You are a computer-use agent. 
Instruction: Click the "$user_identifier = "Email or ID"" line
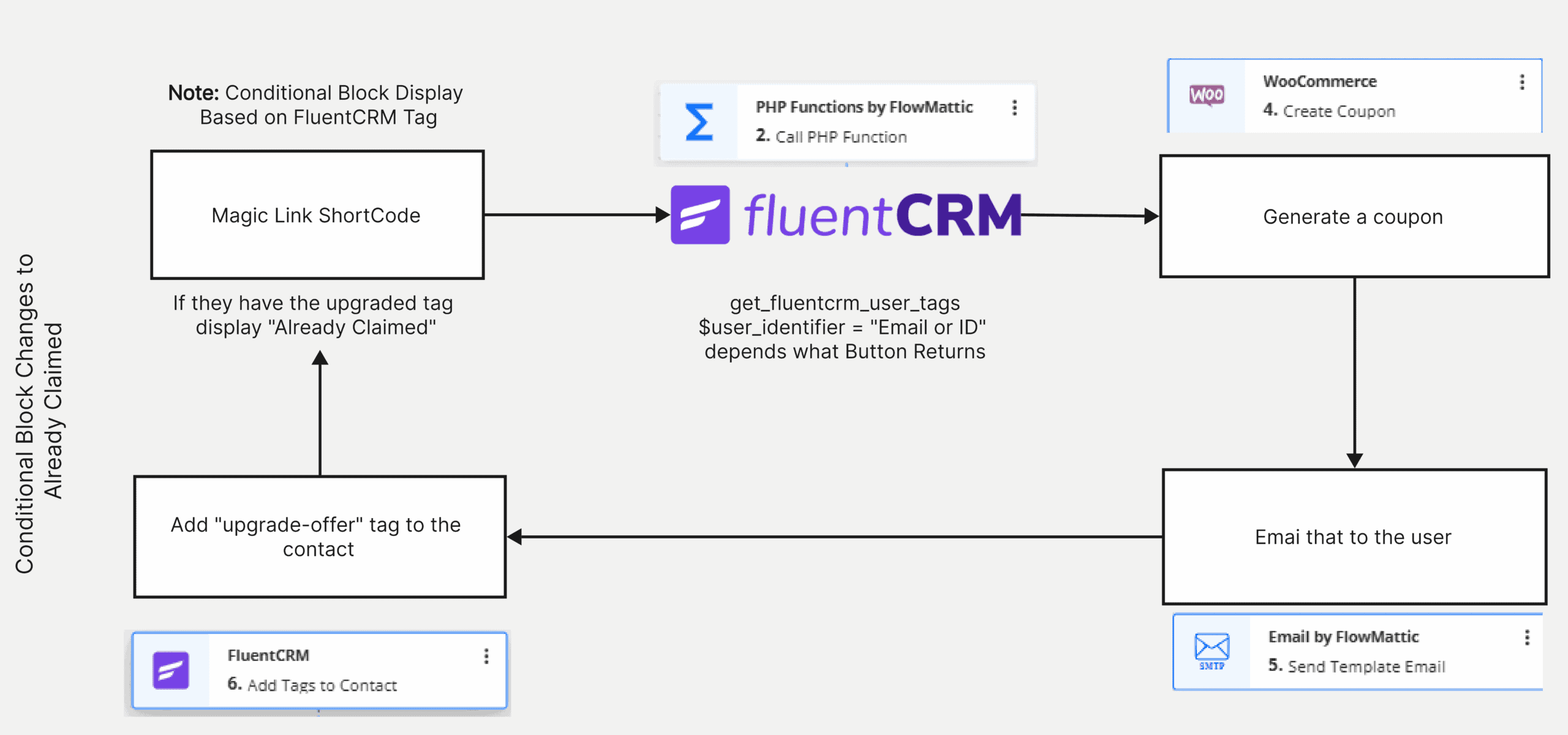pyautogui.click(x=842, y=327)
